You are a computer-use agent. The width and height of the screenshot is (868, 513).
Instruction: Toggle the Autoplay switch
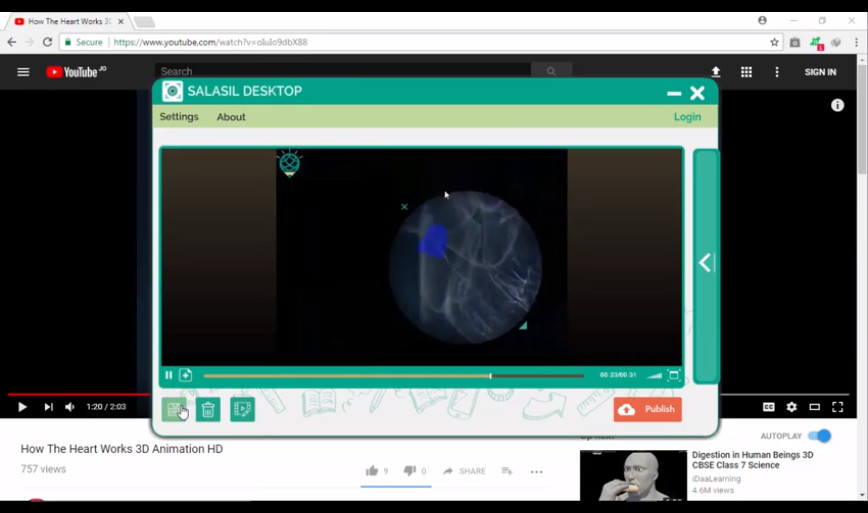tap(820, 436)
